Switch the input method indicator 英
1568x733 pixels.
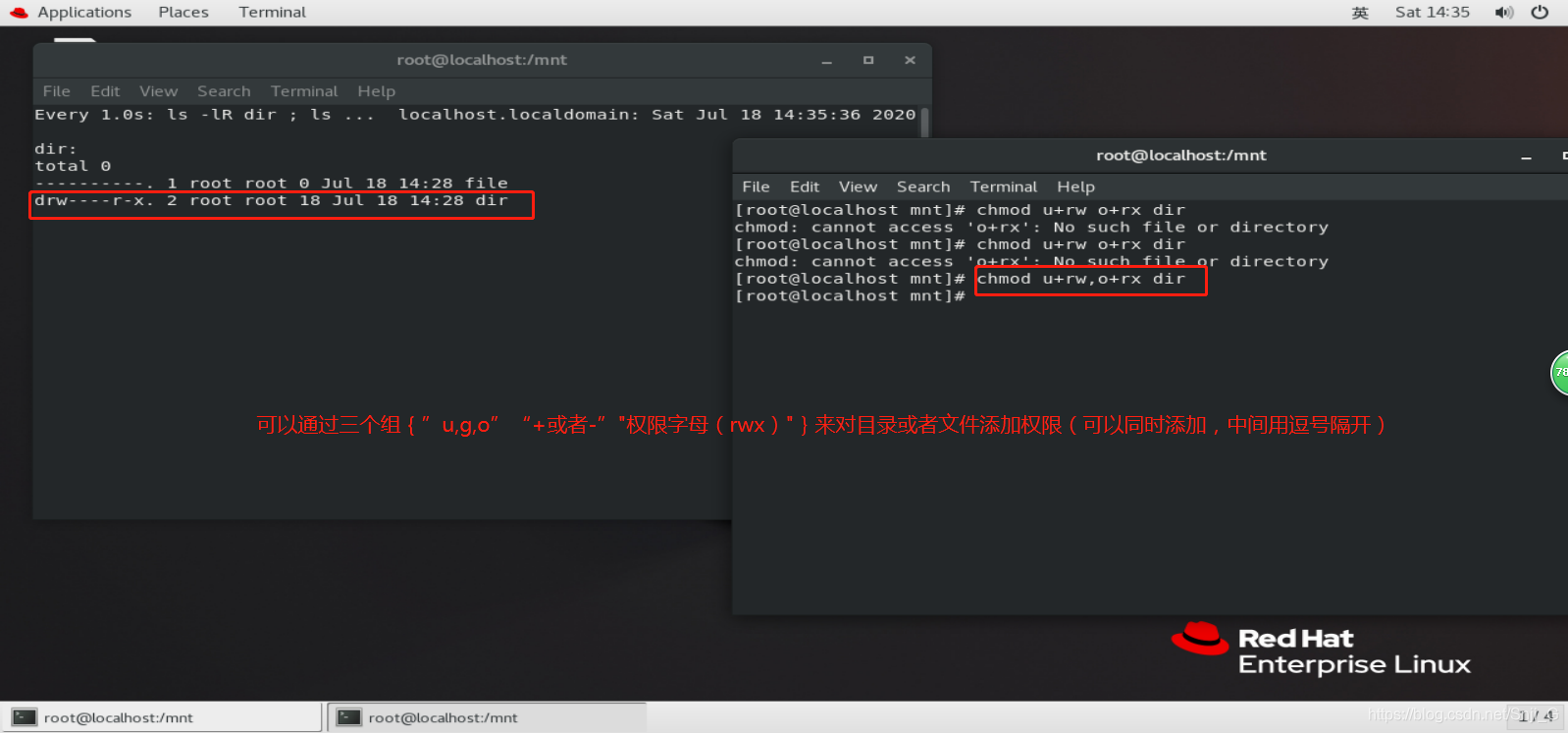coord(1360,13)
